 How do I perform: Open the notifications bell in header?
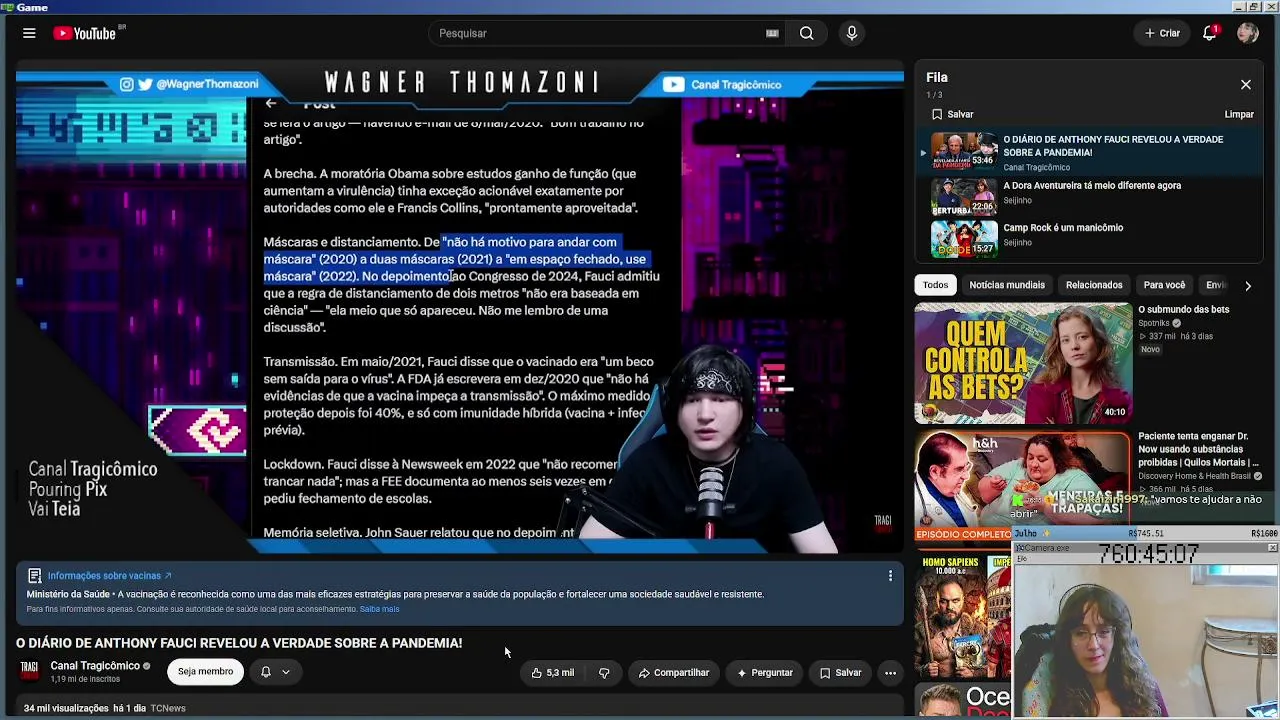1210,33
